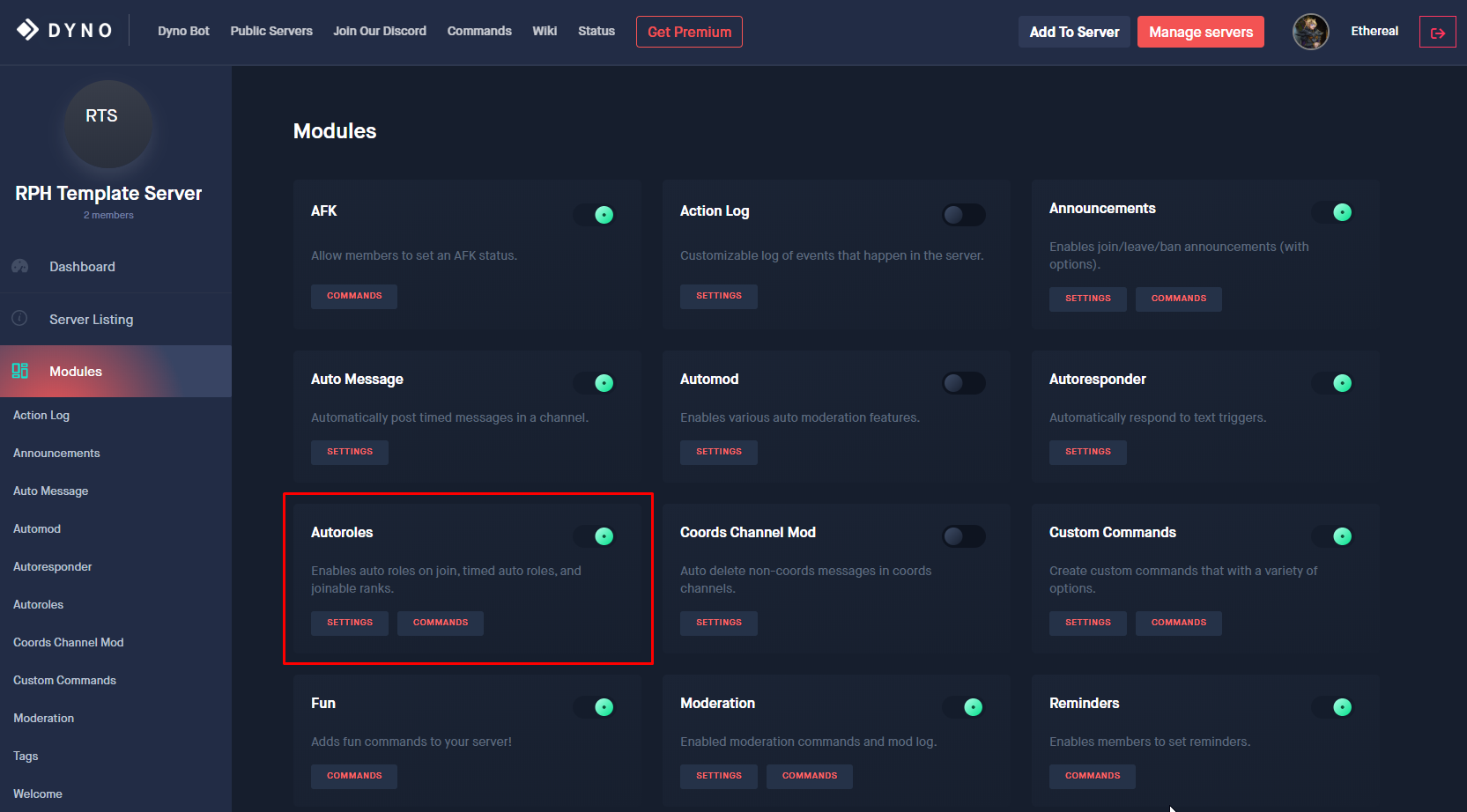Click the Dashboard palette icon
This screenshot has height=812, width=1467.
pos(20,266)
